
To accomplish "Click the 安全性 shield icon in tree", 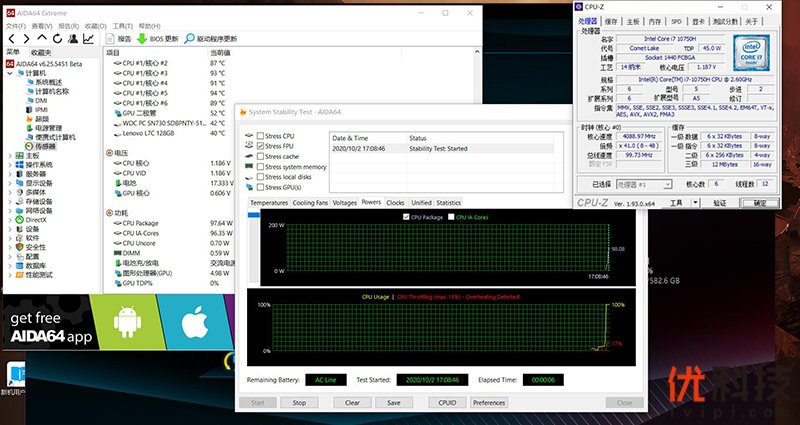I will click(19, 247).
